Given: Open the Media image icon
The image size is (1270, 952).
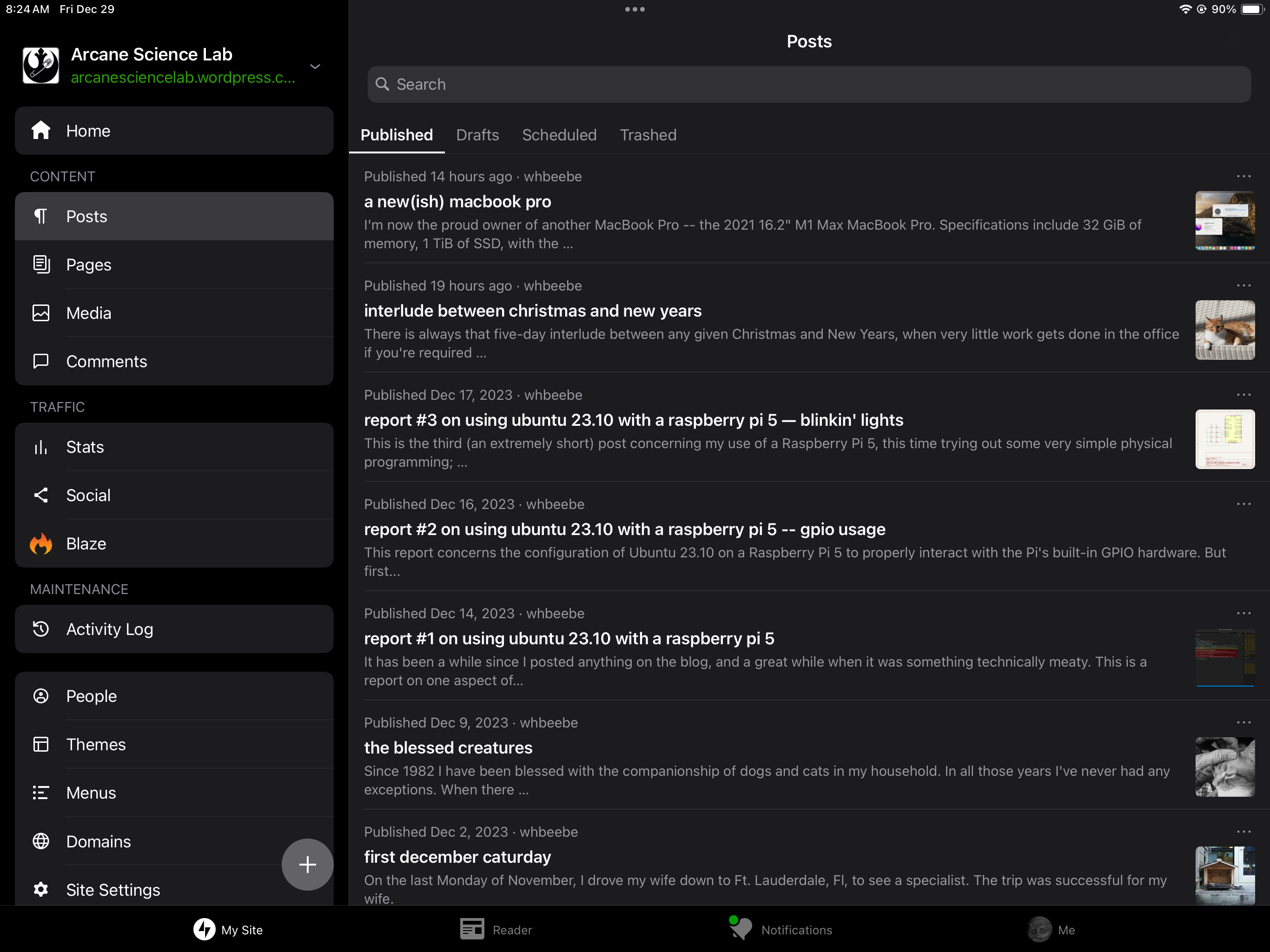Looking at the screenshot, I should 41,312.
